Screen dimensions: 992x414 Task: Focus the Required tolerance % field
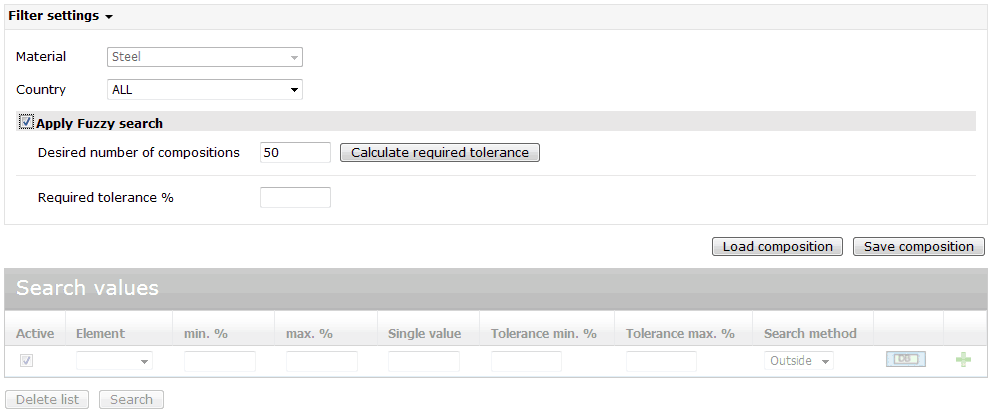click(x=295, y=198)
